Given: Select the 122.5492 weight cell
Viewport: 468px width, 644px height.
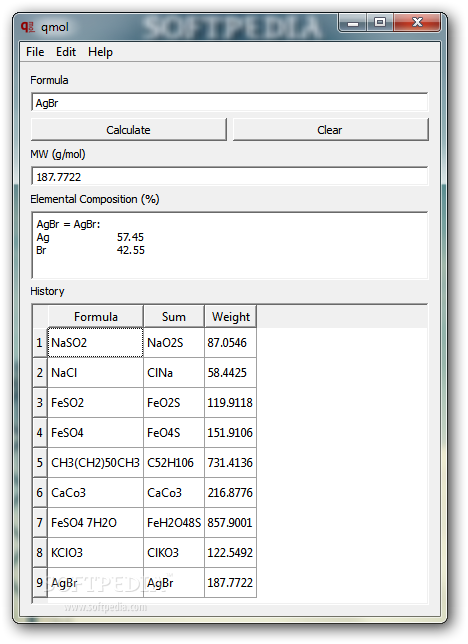Looking at the screenshot, I should (x=231, y=552).
